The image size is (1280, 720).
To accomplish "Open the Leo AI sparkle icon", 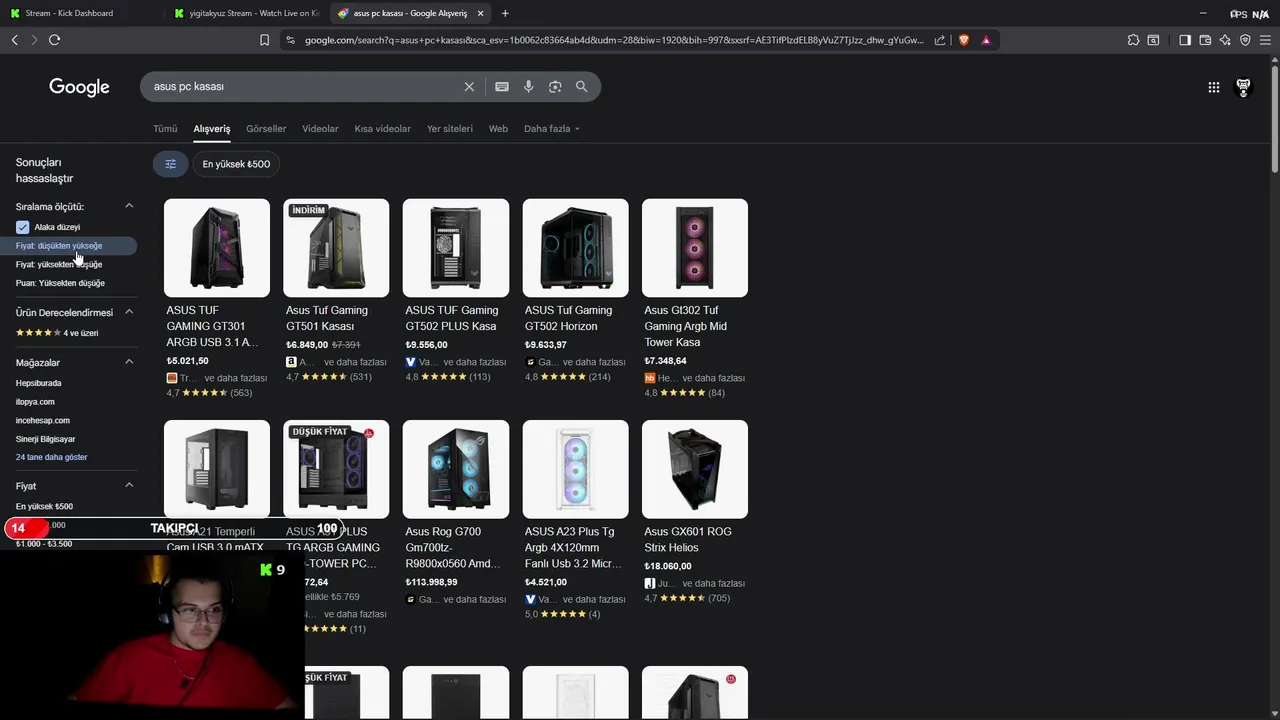I will click(x=1225, y=40).
